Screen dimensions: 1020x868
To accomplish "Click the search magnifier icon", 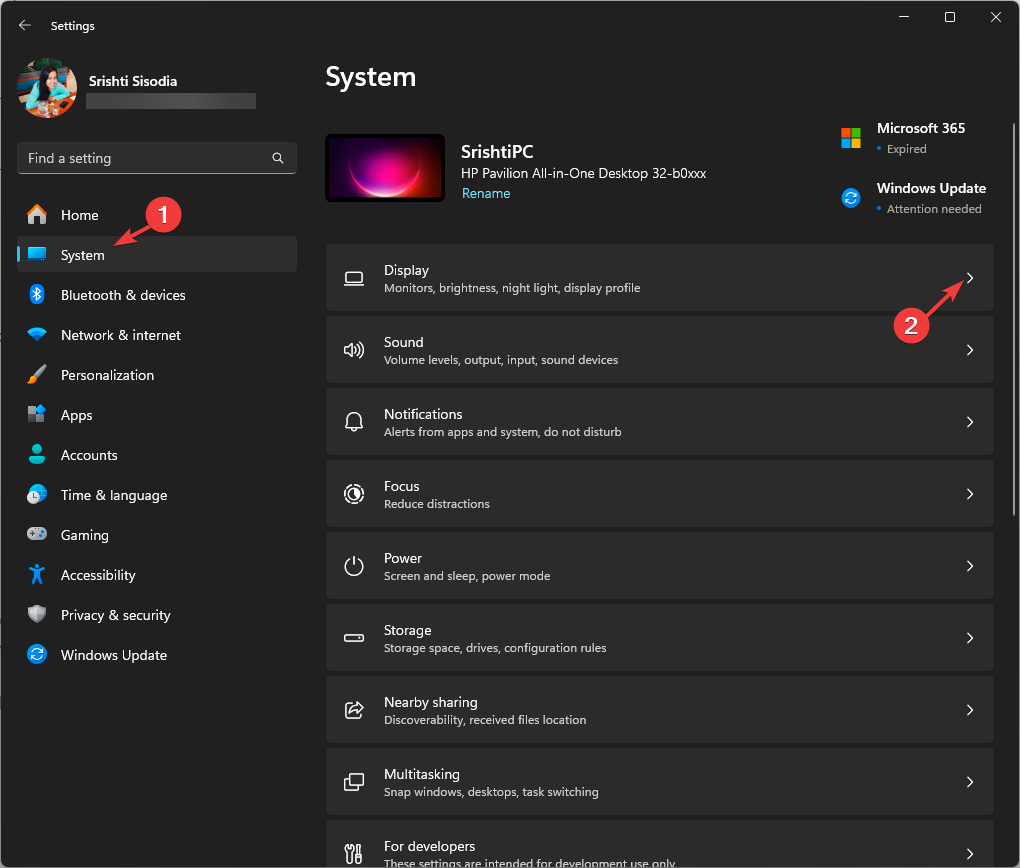I will point(278,158).
